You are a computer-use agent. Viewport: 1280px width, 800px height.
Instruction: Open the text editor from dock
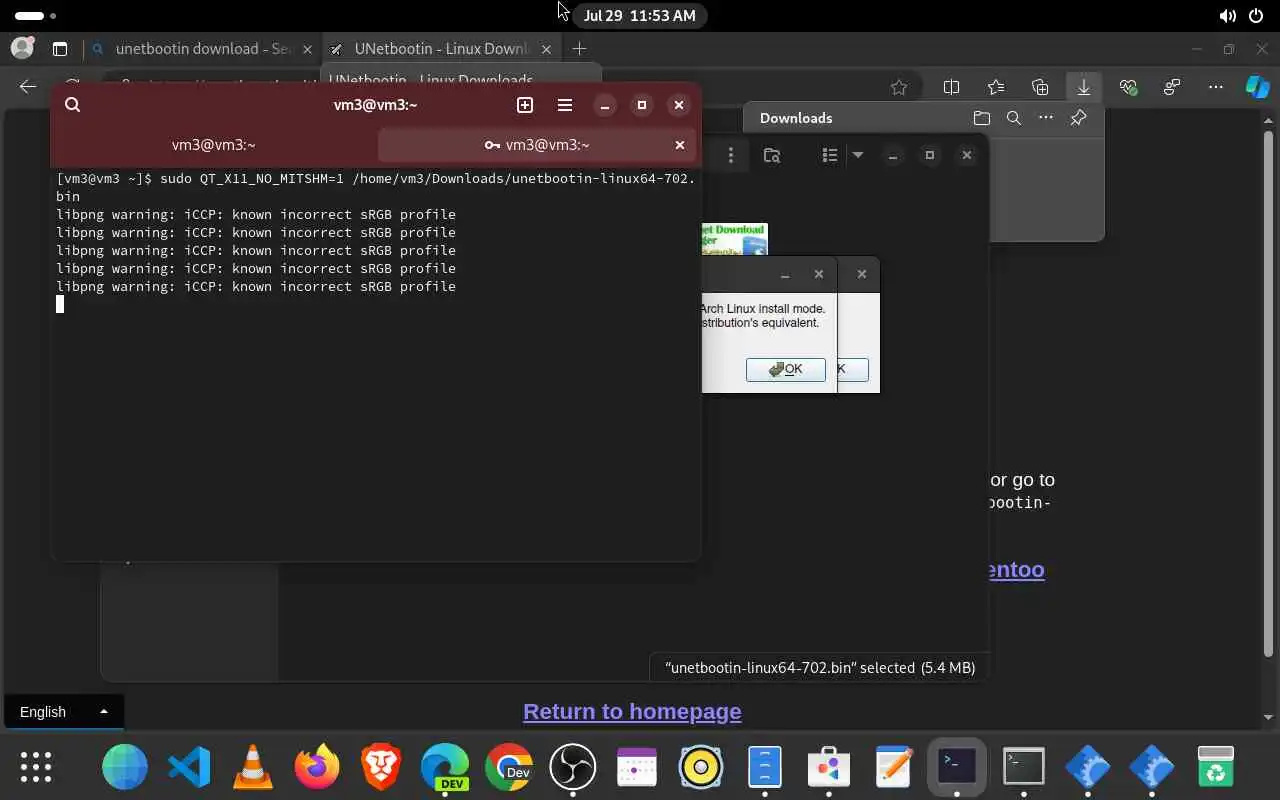point(893,767)
